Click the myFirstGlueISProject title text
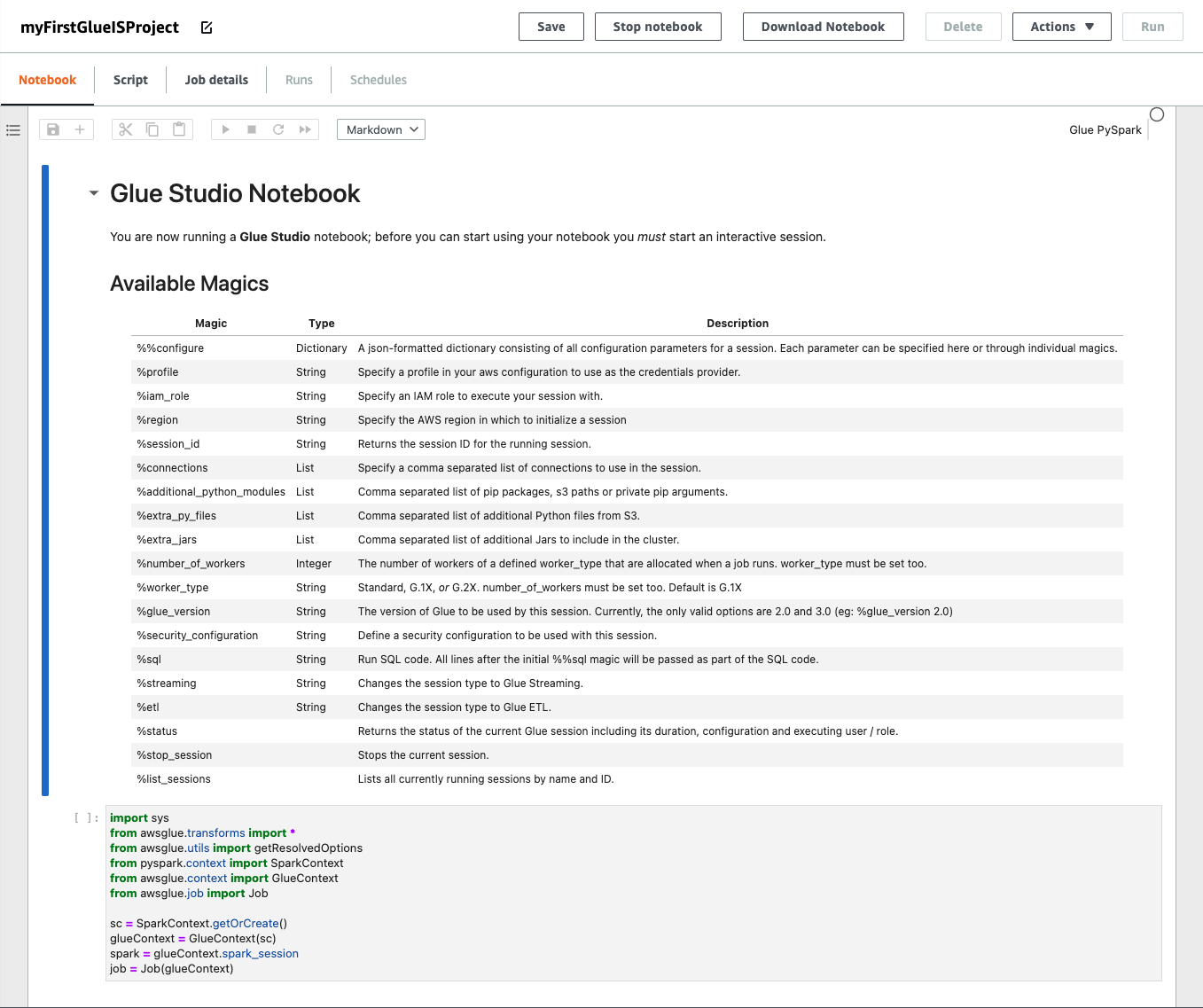The image size is (1203, 1008). (100, 27)
